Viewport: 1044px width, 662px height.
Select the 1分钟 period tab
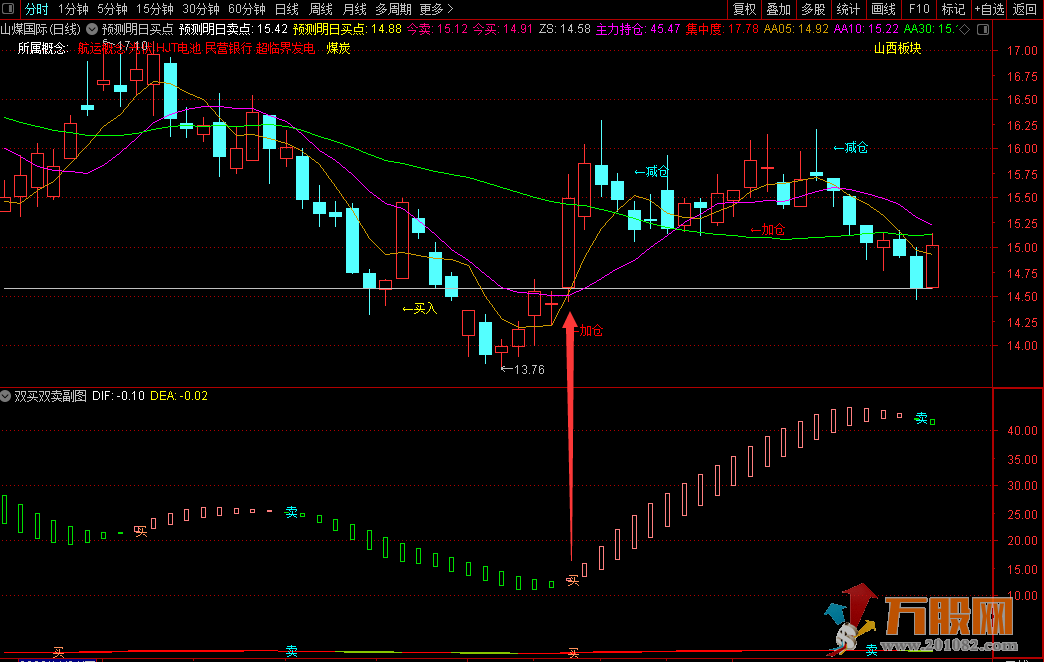click(73, 9)
